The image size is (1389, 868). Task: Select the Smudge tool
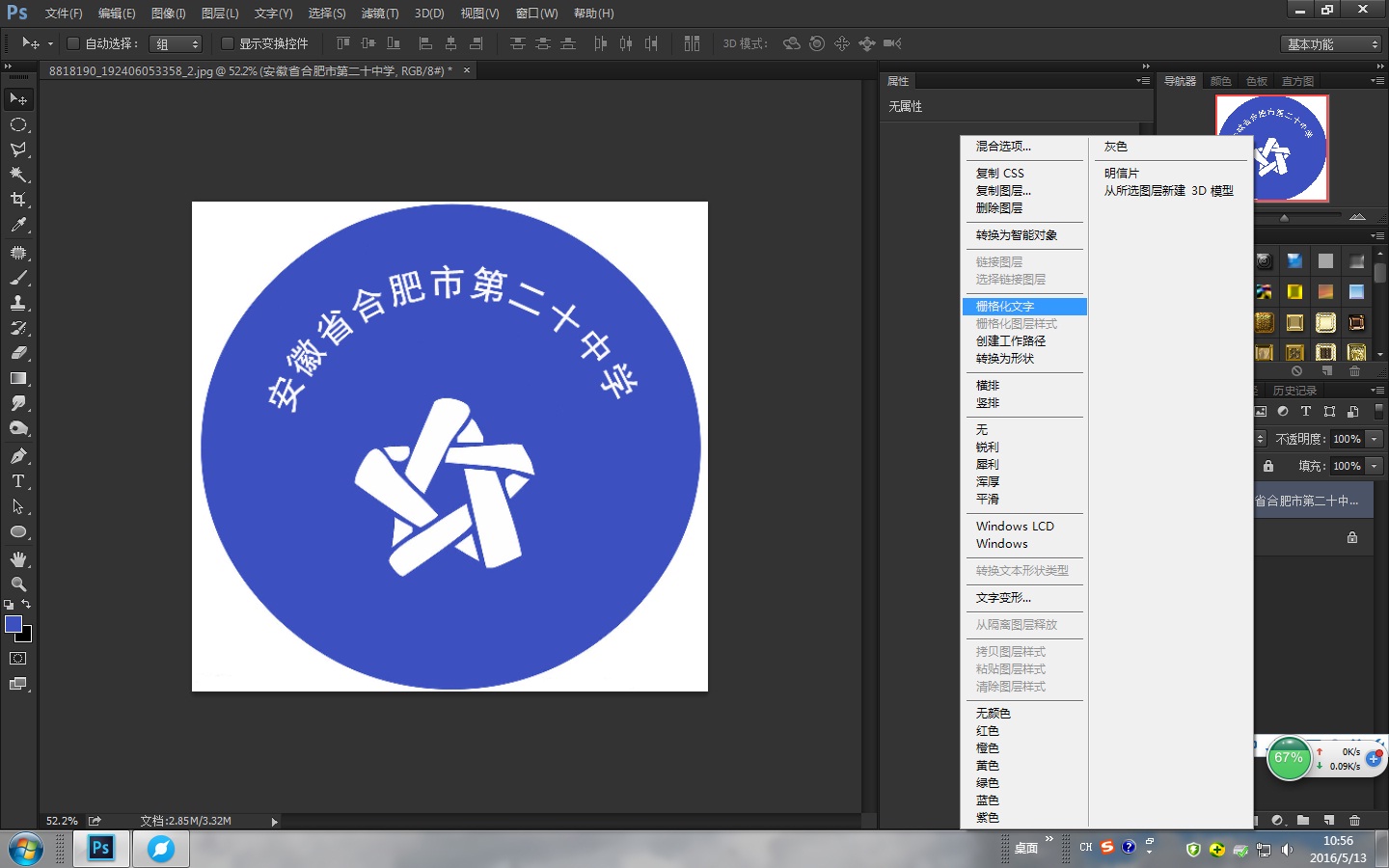coord(18,403)
